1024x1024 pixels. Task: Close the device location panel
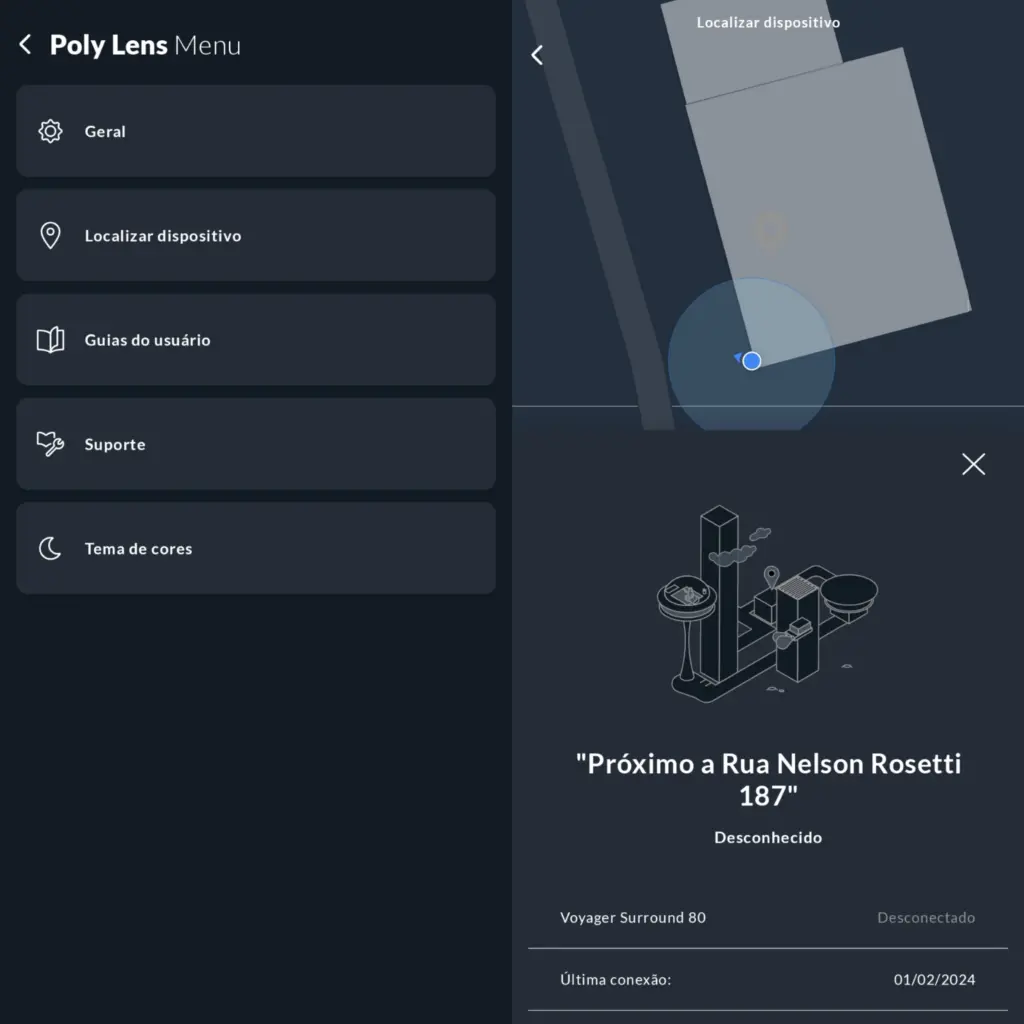973,464
